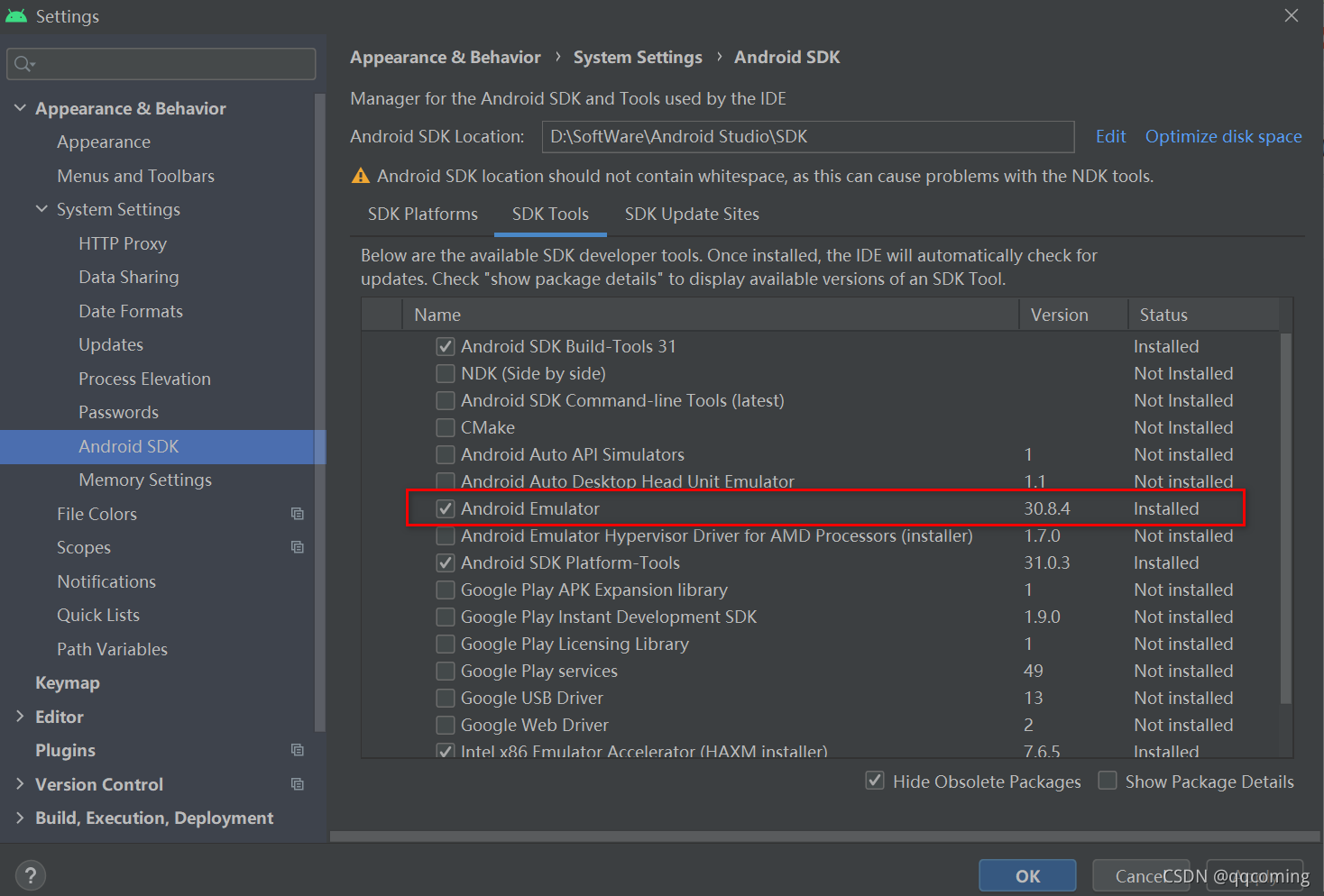Click the yellow warning icon beside SDK location message
Screen dimensions: 1324x896
tap(361, 176)
